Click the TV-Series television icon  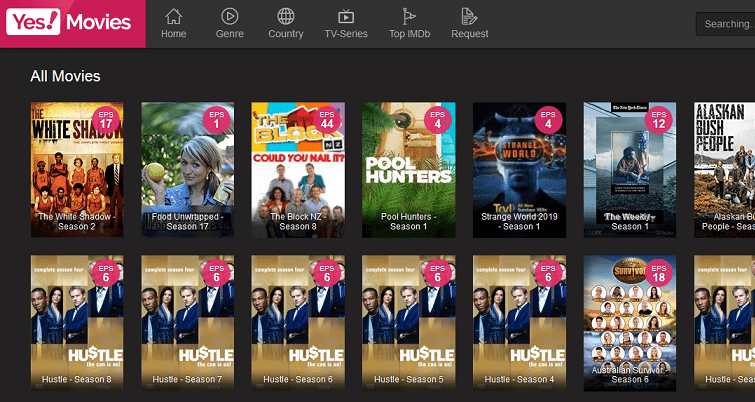click(x=346, y=17)
